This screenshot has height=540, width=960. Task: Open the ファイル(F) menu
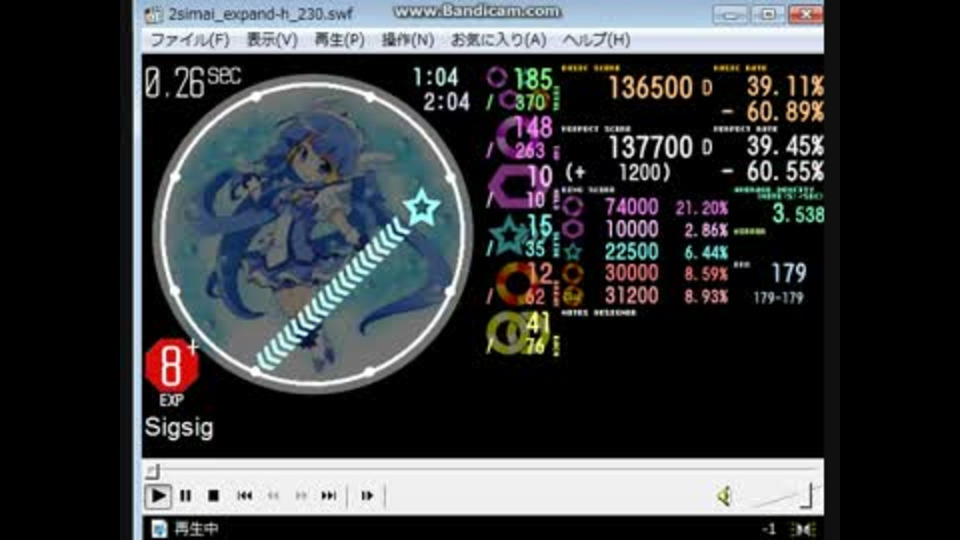[x=190, y=40]
